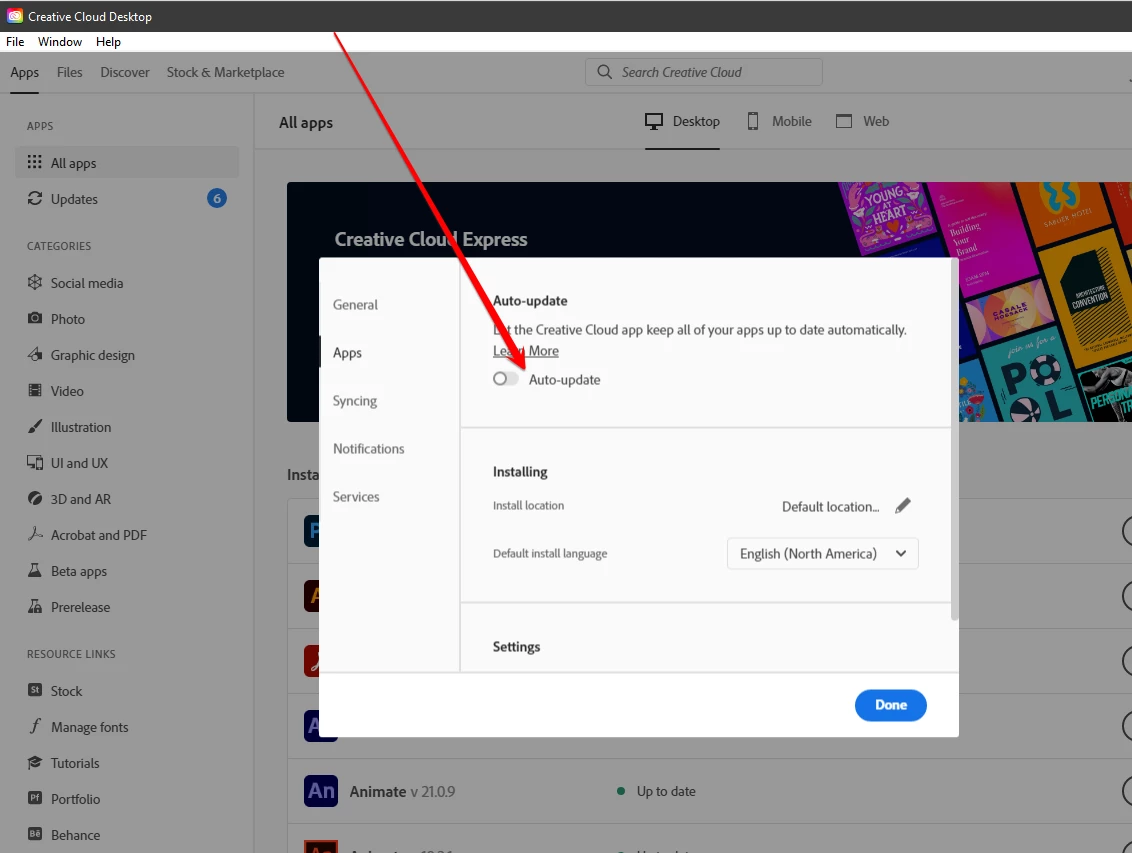Viewport: 1132px width, 853px height.
Task: Click the Default install language label
Action: [550, 554]
